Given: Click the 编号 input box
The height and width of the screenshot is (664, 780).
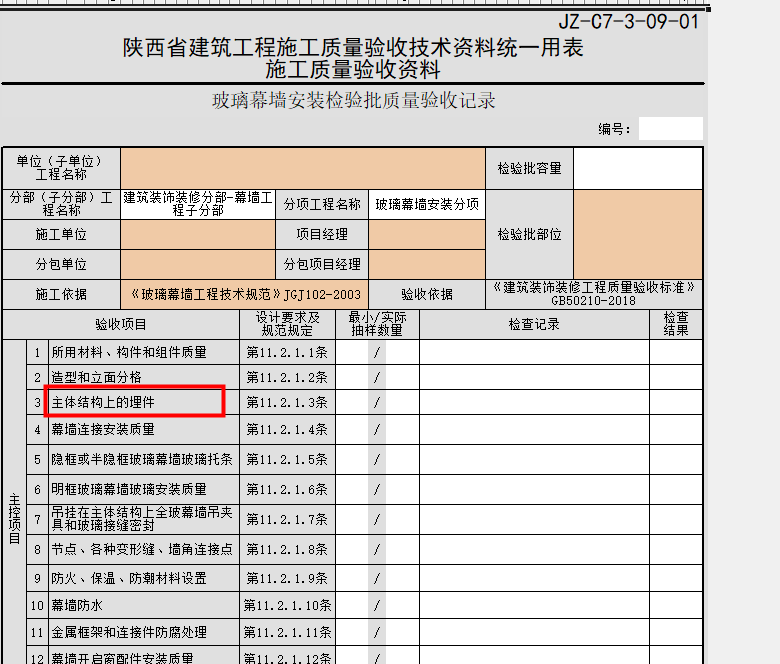Looking at the screenshot, I should coord(670,129).
